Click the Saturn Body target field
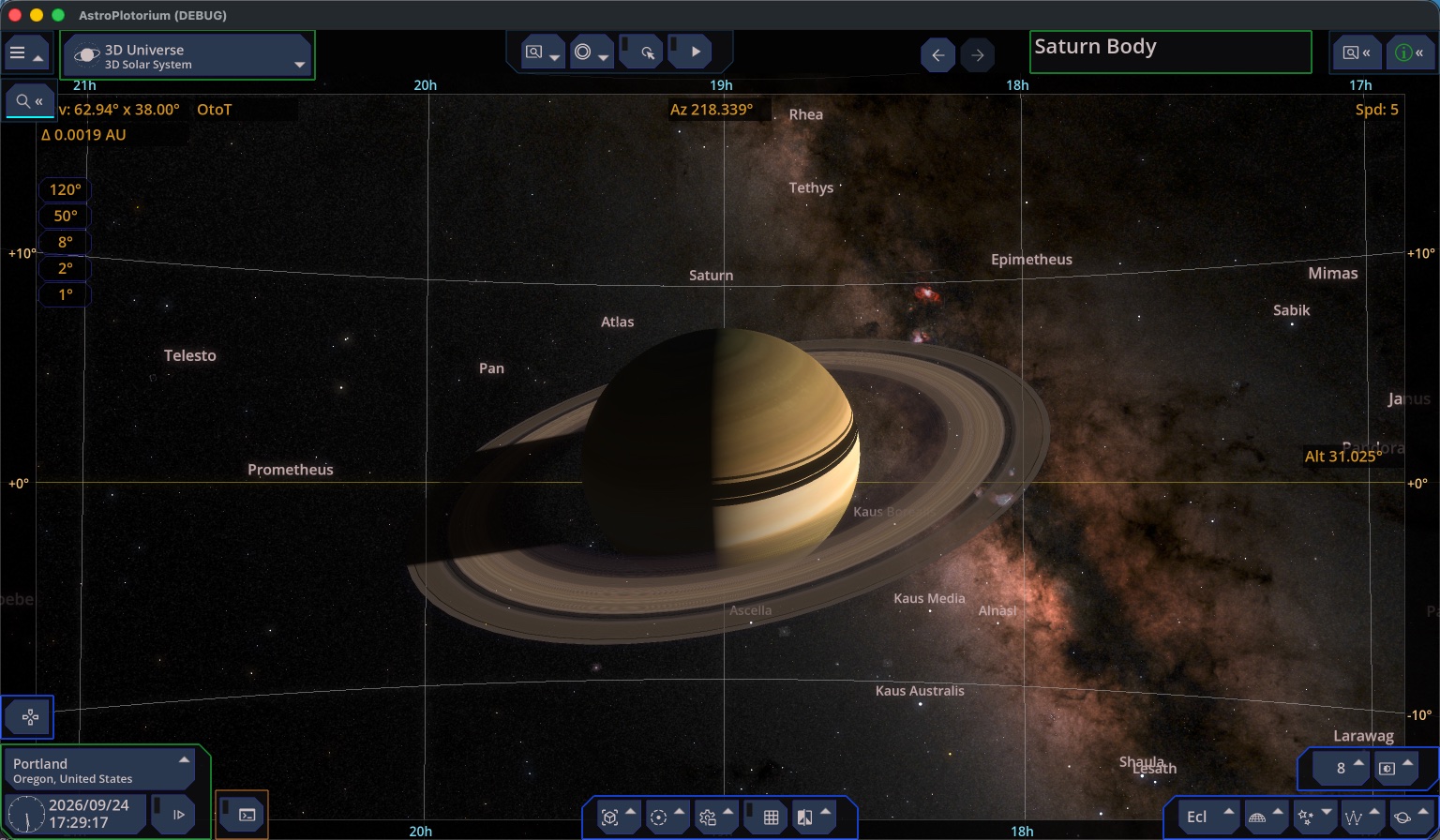Image resolution: width=1440 pixels, height=840 pixels. (x=1170, y=52)
